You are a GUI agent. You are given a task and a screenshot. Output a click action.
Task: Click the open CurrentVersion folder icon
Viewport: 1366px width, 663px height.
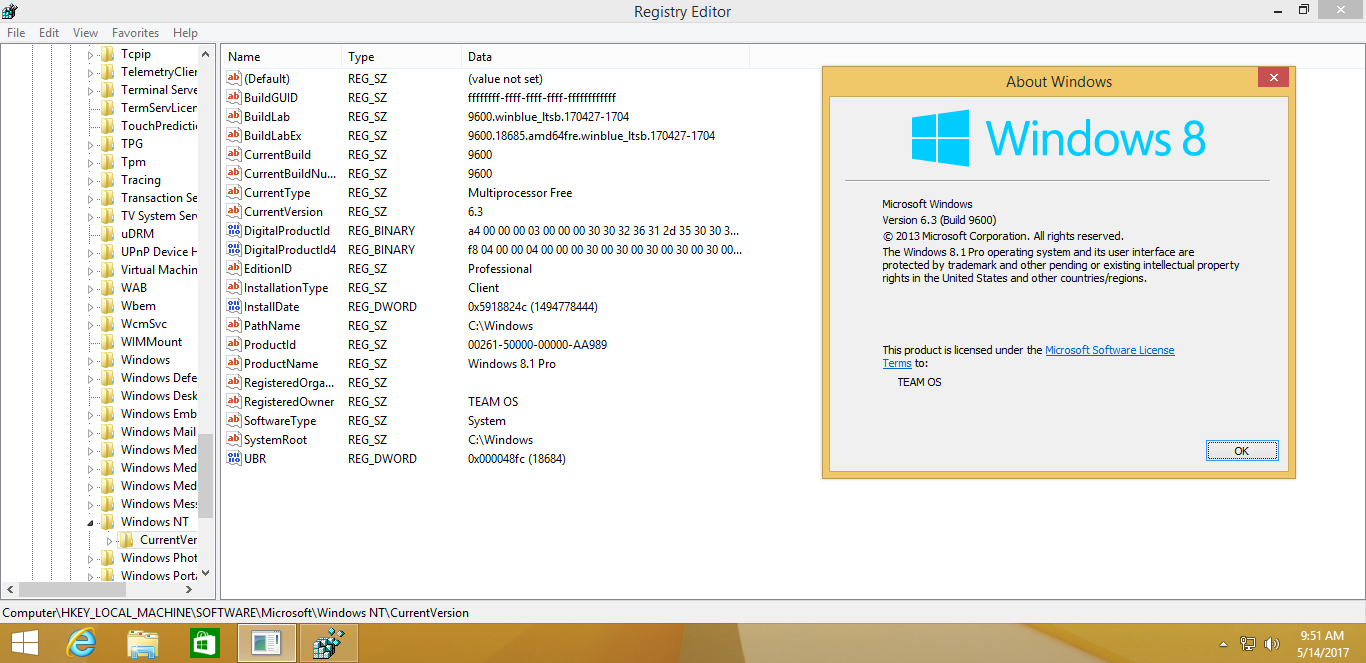tap(127, 540)
